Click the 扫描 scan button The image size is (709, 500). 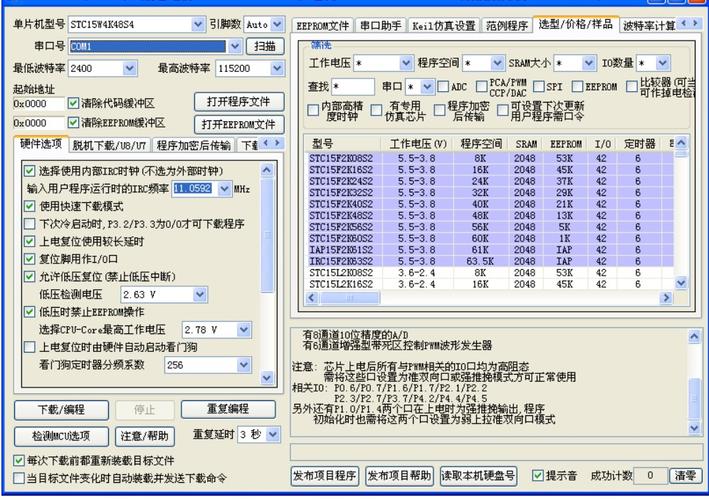tap(265, 46)
